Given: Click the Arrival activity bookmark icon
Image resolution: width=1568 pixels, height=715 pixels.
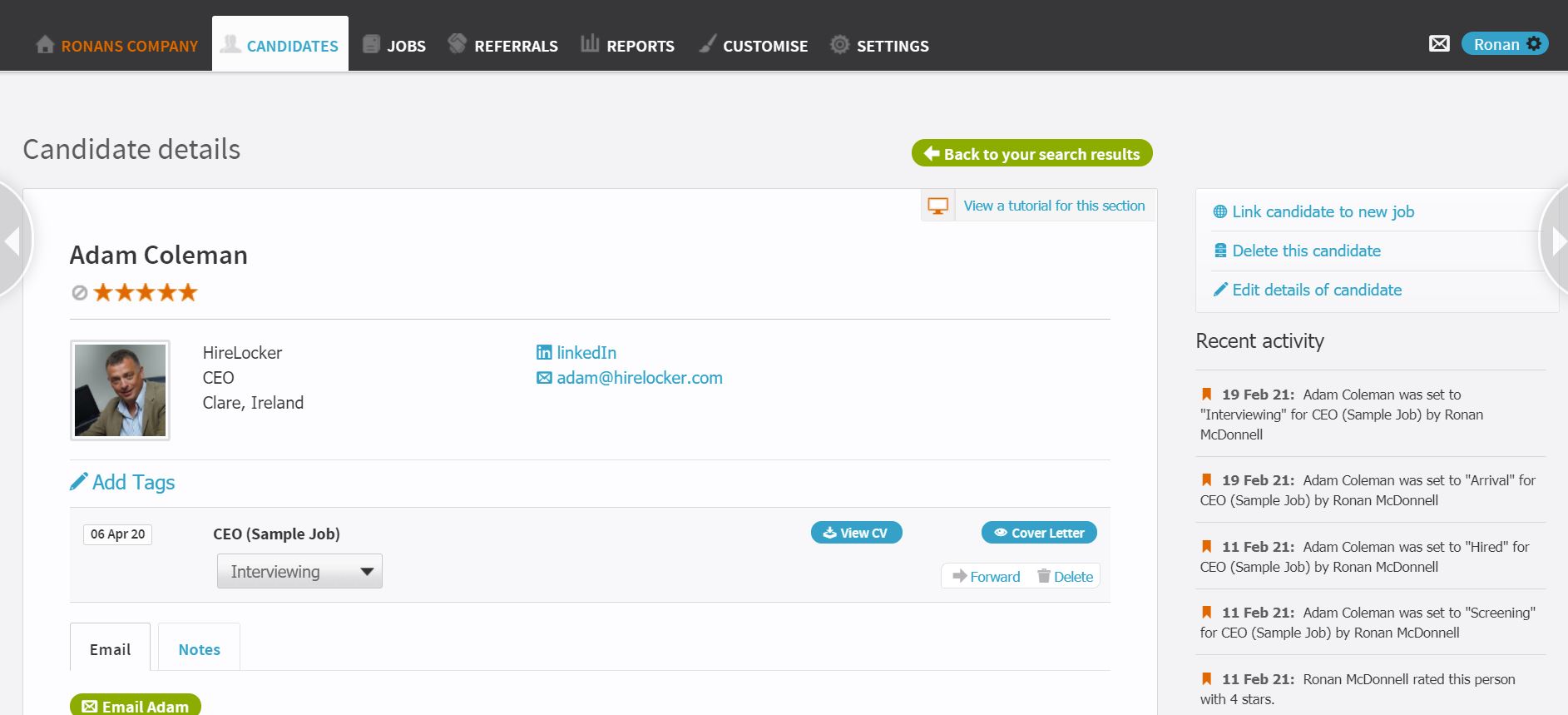Looking at the screenshot, I should coord(1206,479).
